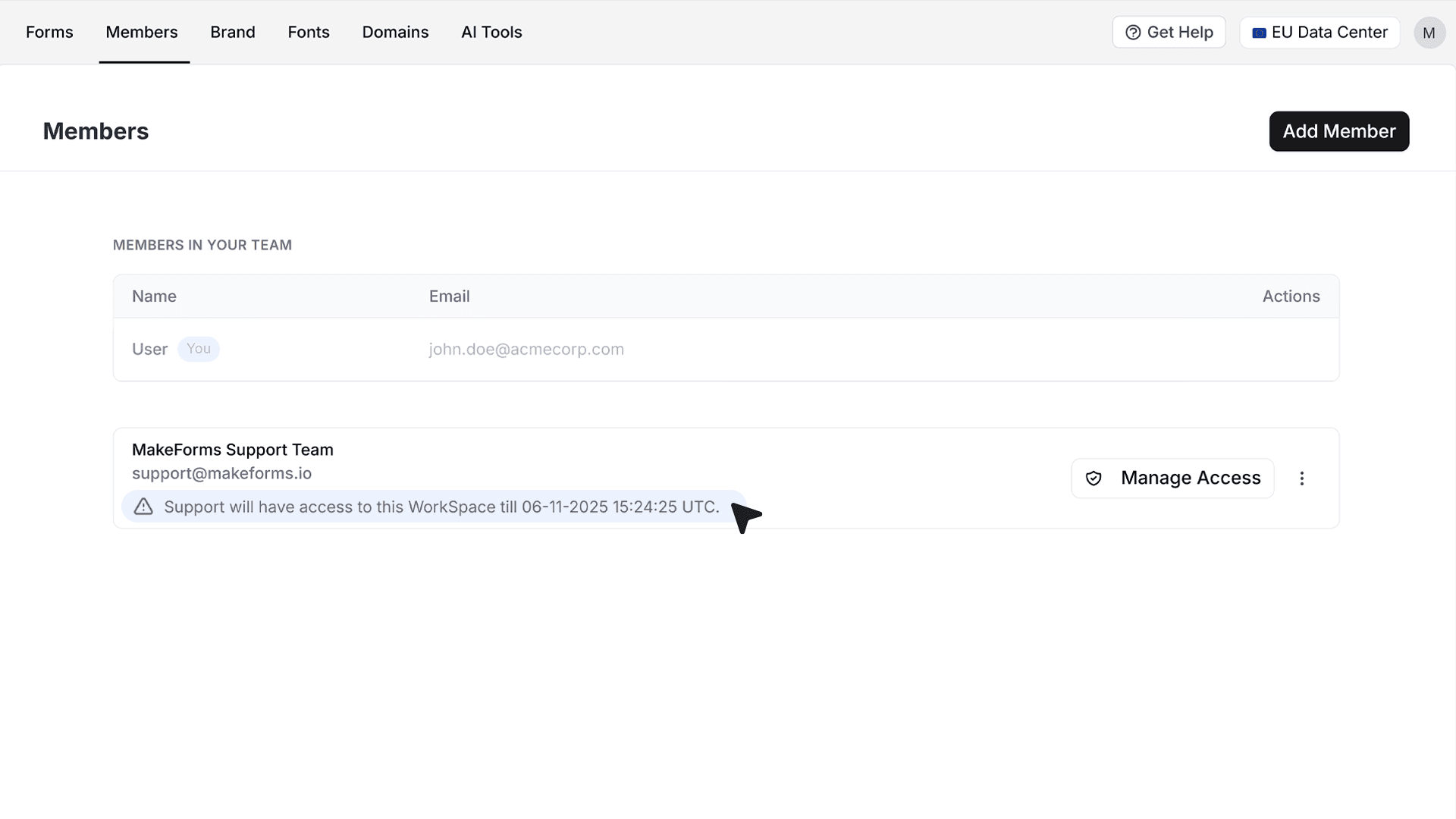Click the question mark help icon
Screen dimensions: 1456x819
(x=1133, y=33)
